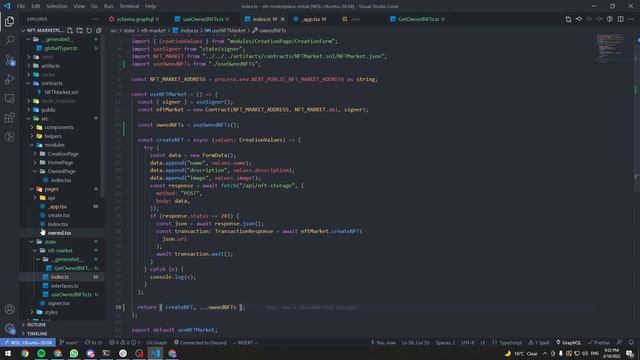This screenshot has height=360, width=640.
Task: Expand the OUTLINE section
Action: (x=36, y=325)
